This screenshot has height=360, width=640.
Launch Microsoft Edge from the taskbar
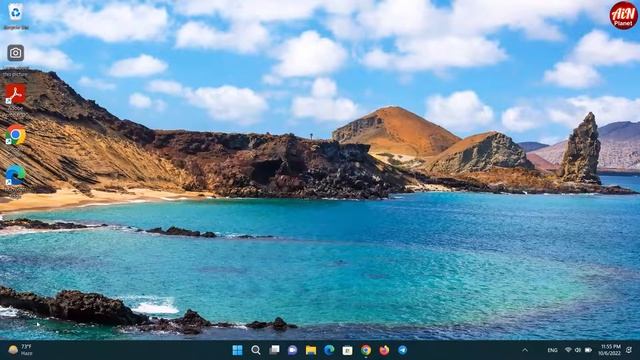329,350
